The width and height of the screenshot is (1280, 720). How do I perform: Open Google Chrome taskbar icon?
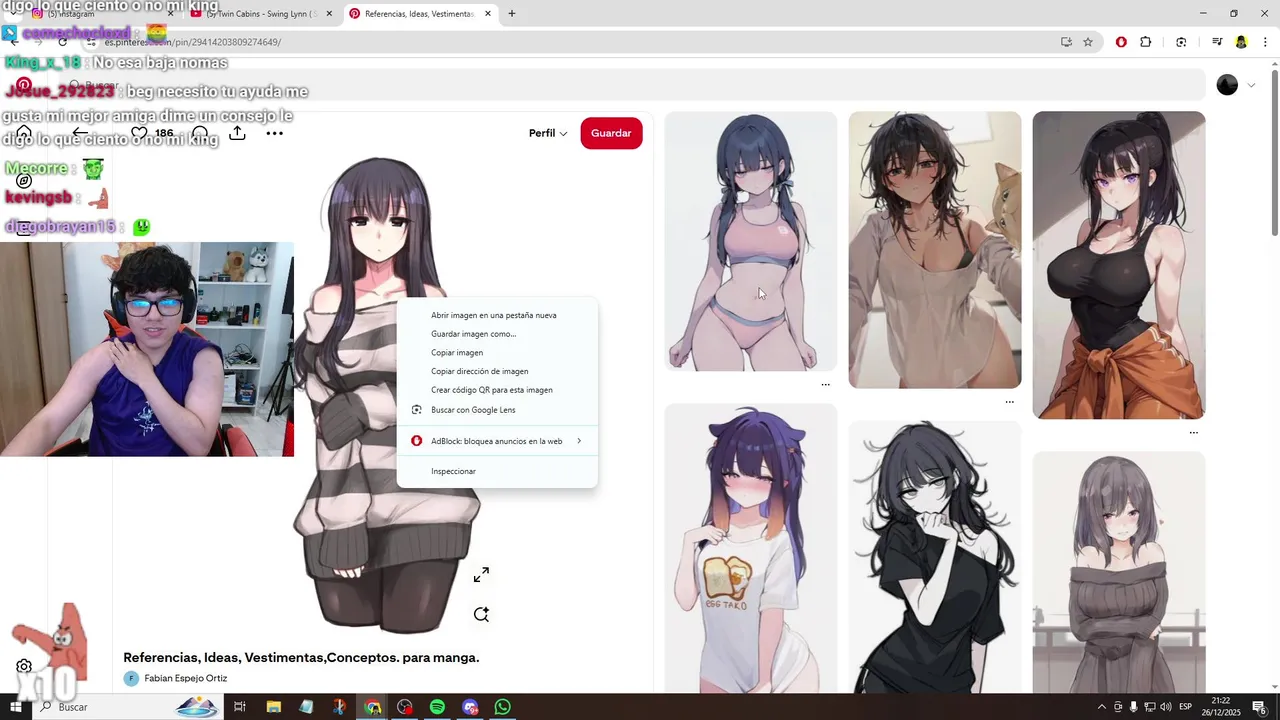coord(372,707)
